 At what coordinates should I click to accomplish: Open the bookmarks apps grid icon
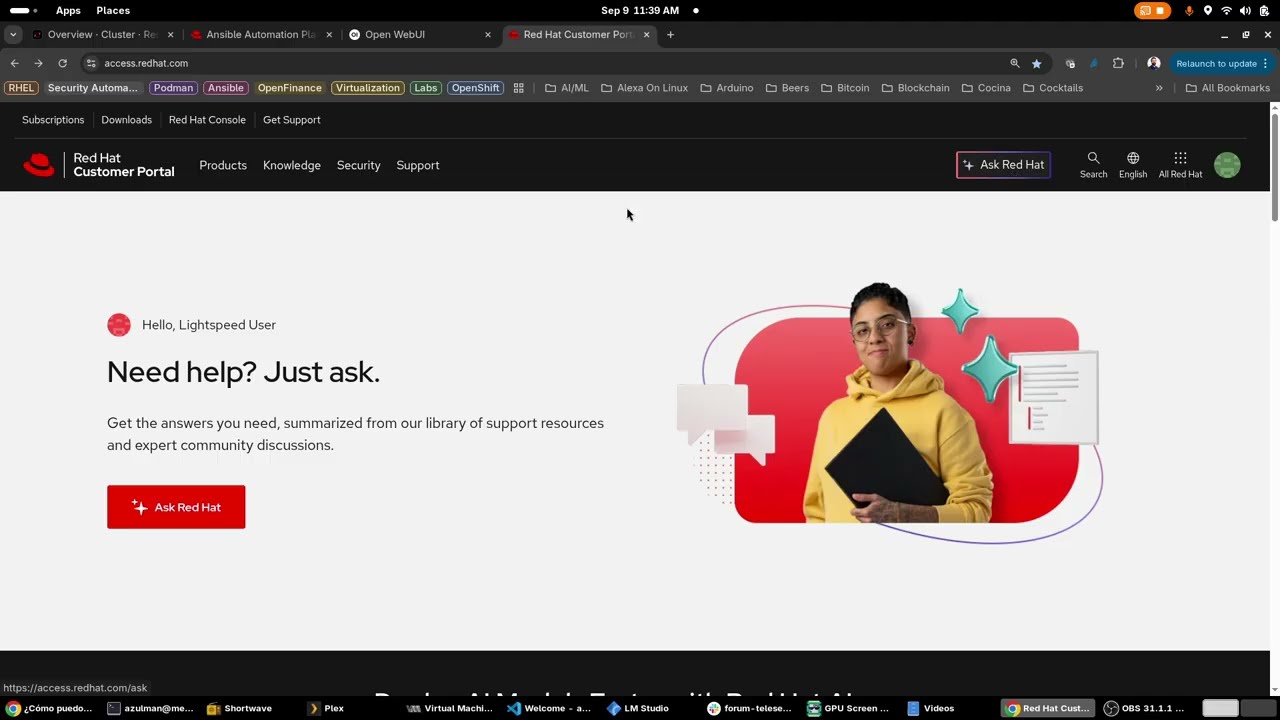coord(518,88)
